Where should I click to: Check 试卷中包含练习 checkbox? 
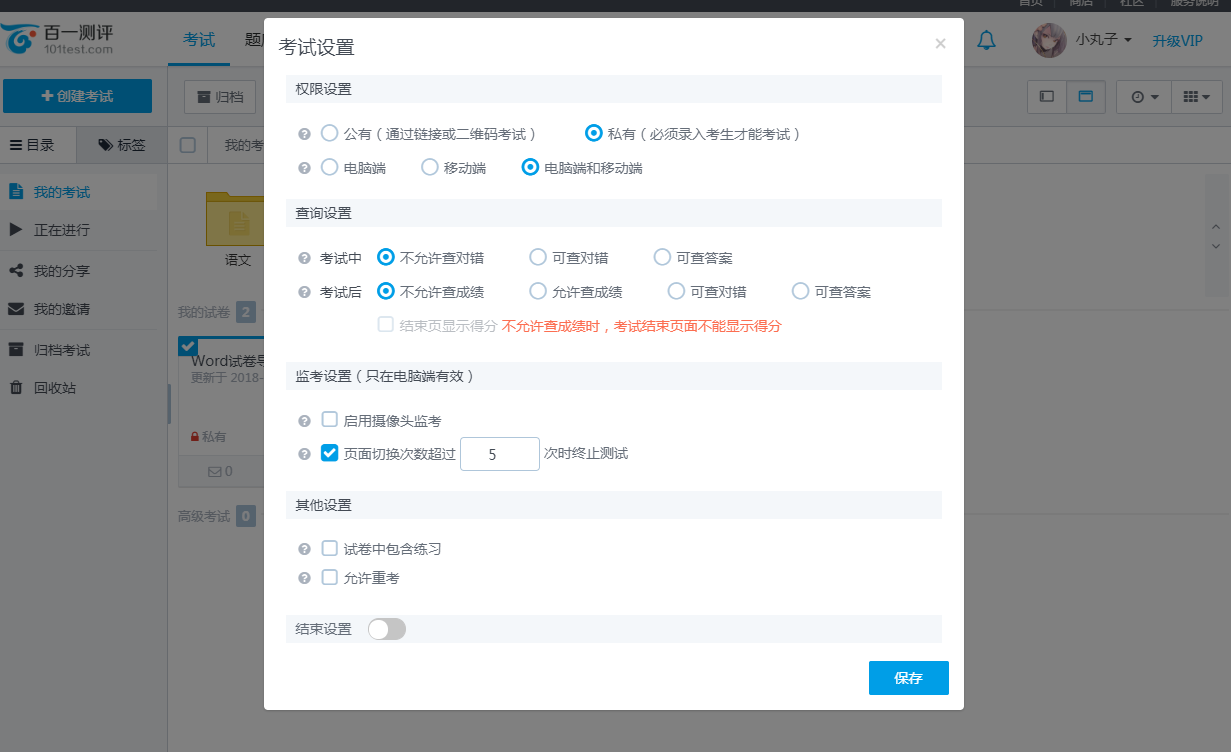tap(330, 548)
